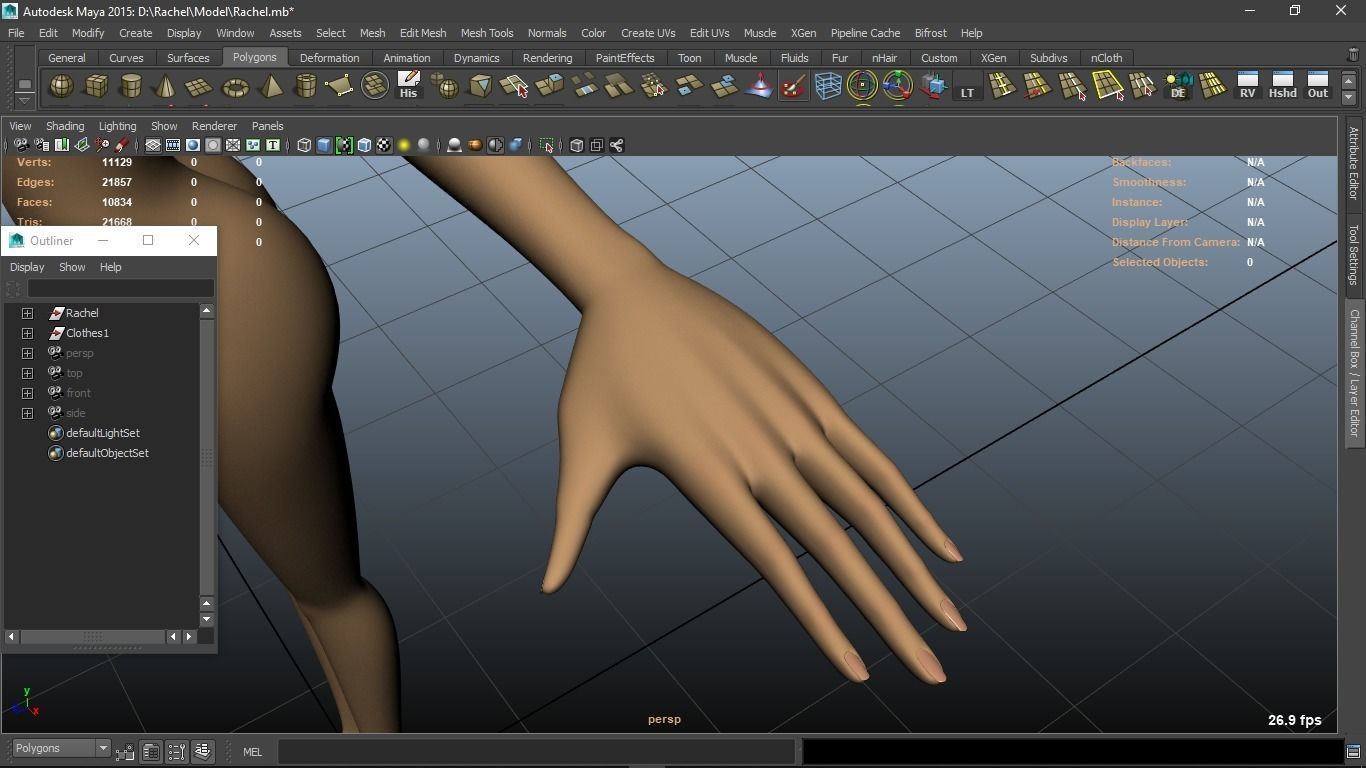The width and height of the screenshot is (1366, 768).
Task: Open the Out outliner shelf button
Action: tap(1318, 87)
